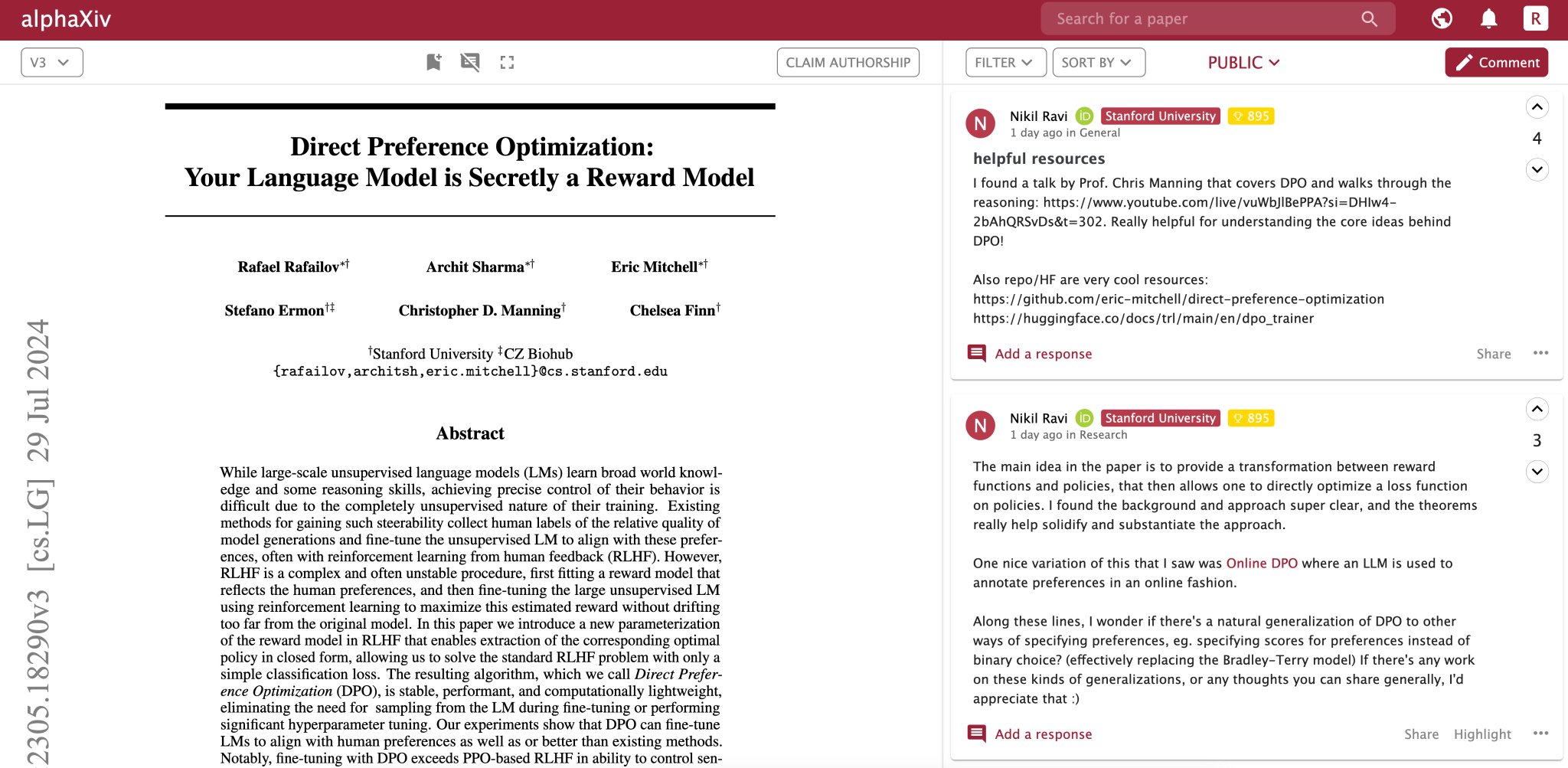Click author name Christopher D. Manning
This screenshot has height=768, width=1568.
[479, 311]
